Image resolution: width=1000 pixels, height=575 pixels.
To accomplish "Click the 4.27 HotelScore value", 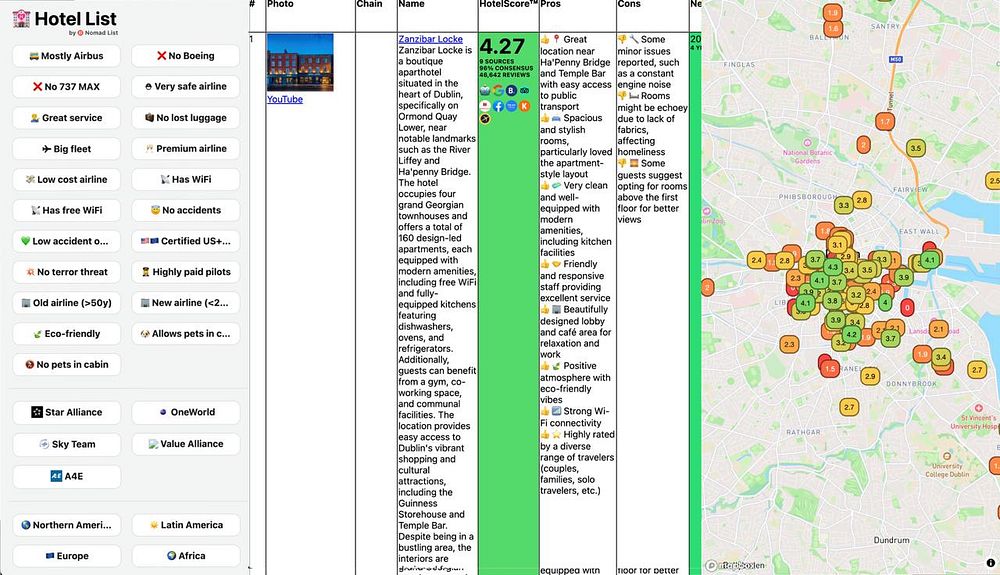I will click(x=502, y=47).
